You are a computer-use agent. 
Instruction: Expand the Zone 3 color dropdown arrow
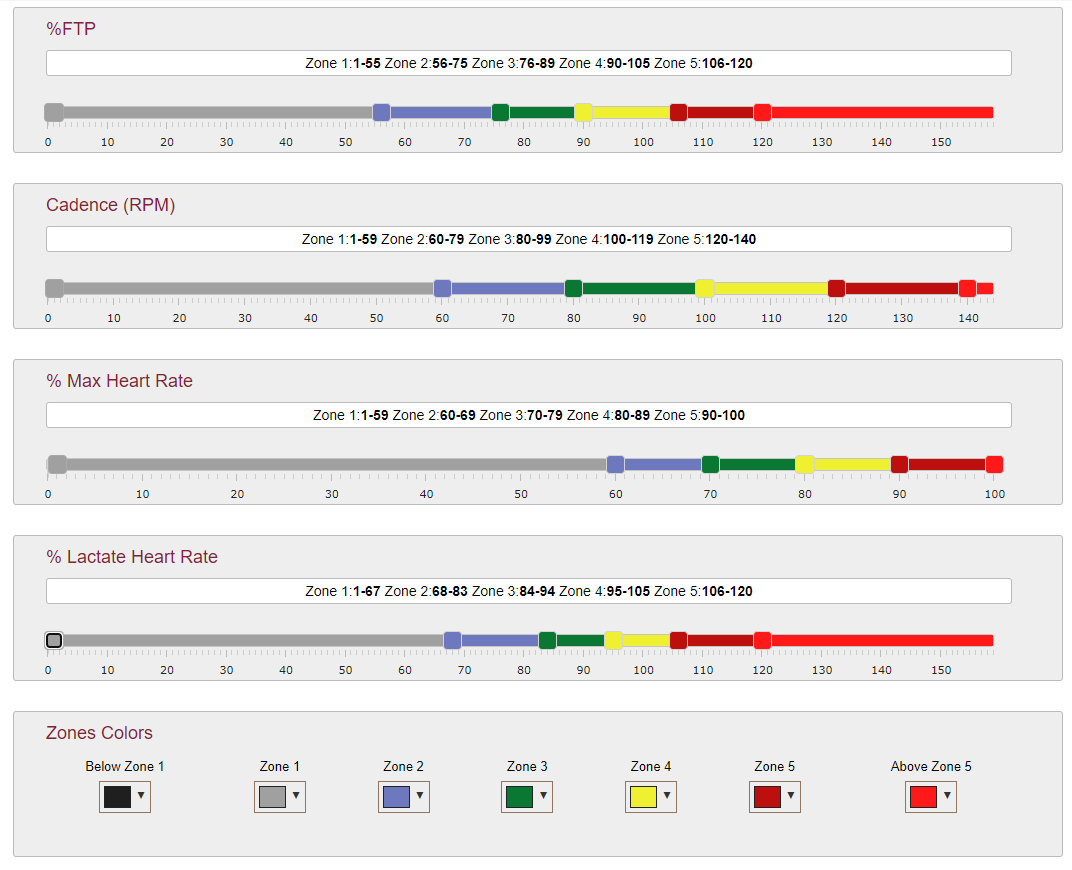click(544, 796)
